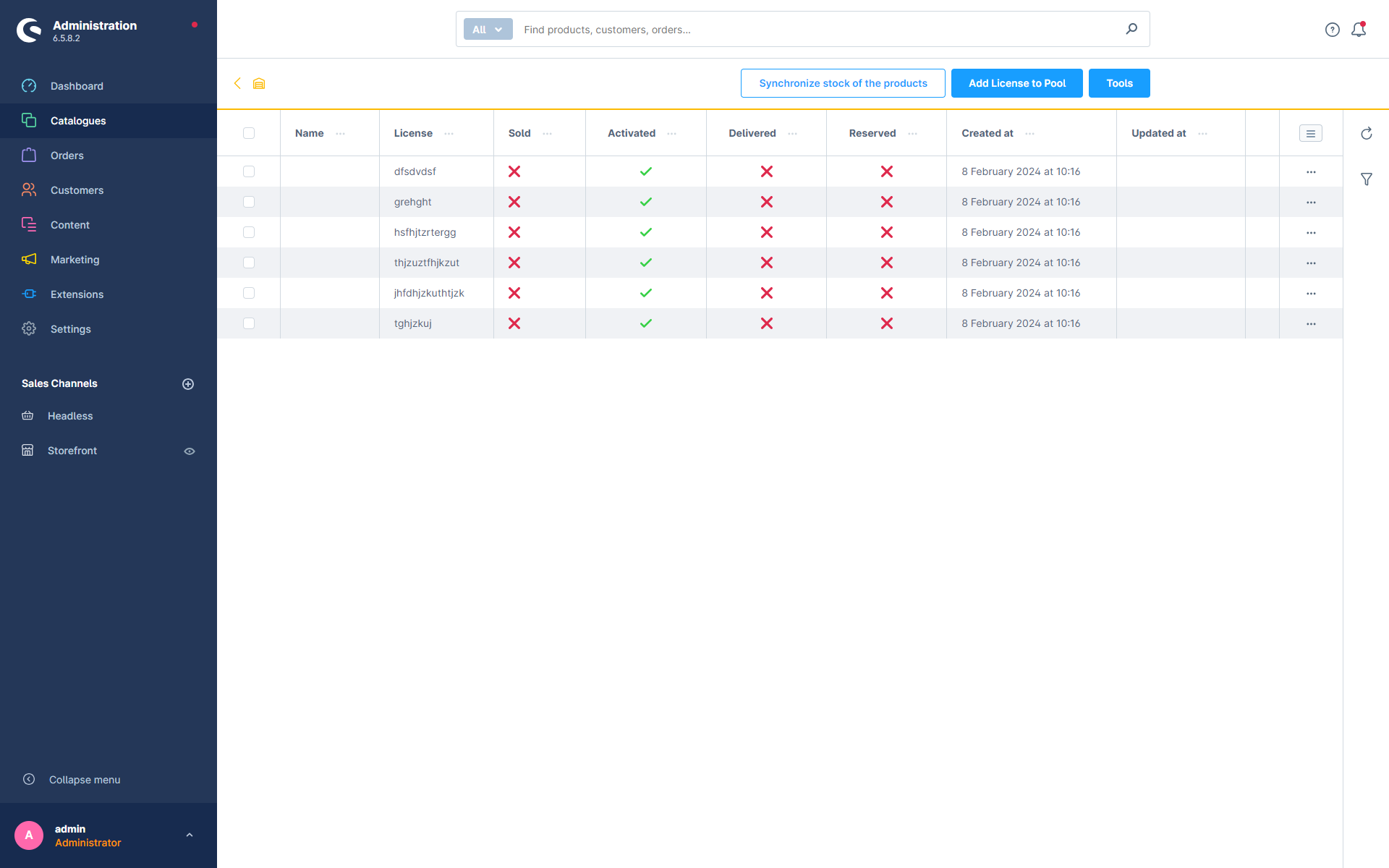Open License column options menu
Screen dimensions: 1389x868
(x=449, y=134)
